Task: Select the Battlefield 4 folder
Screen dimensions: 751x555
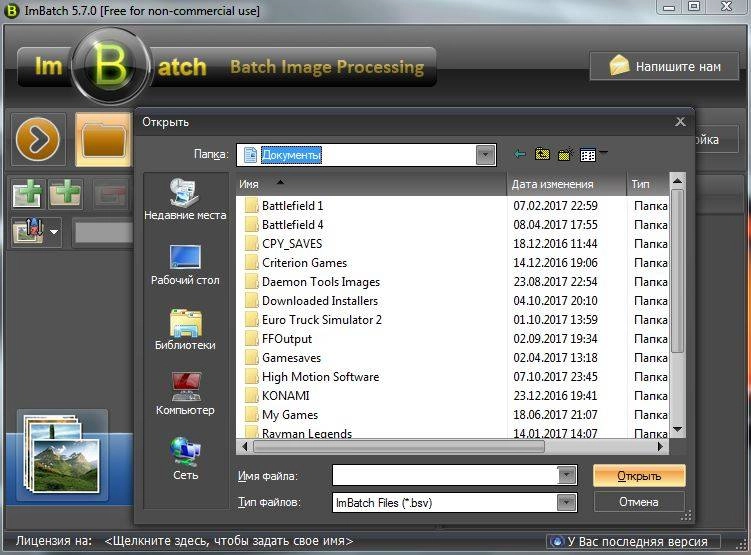Action: 293,225
